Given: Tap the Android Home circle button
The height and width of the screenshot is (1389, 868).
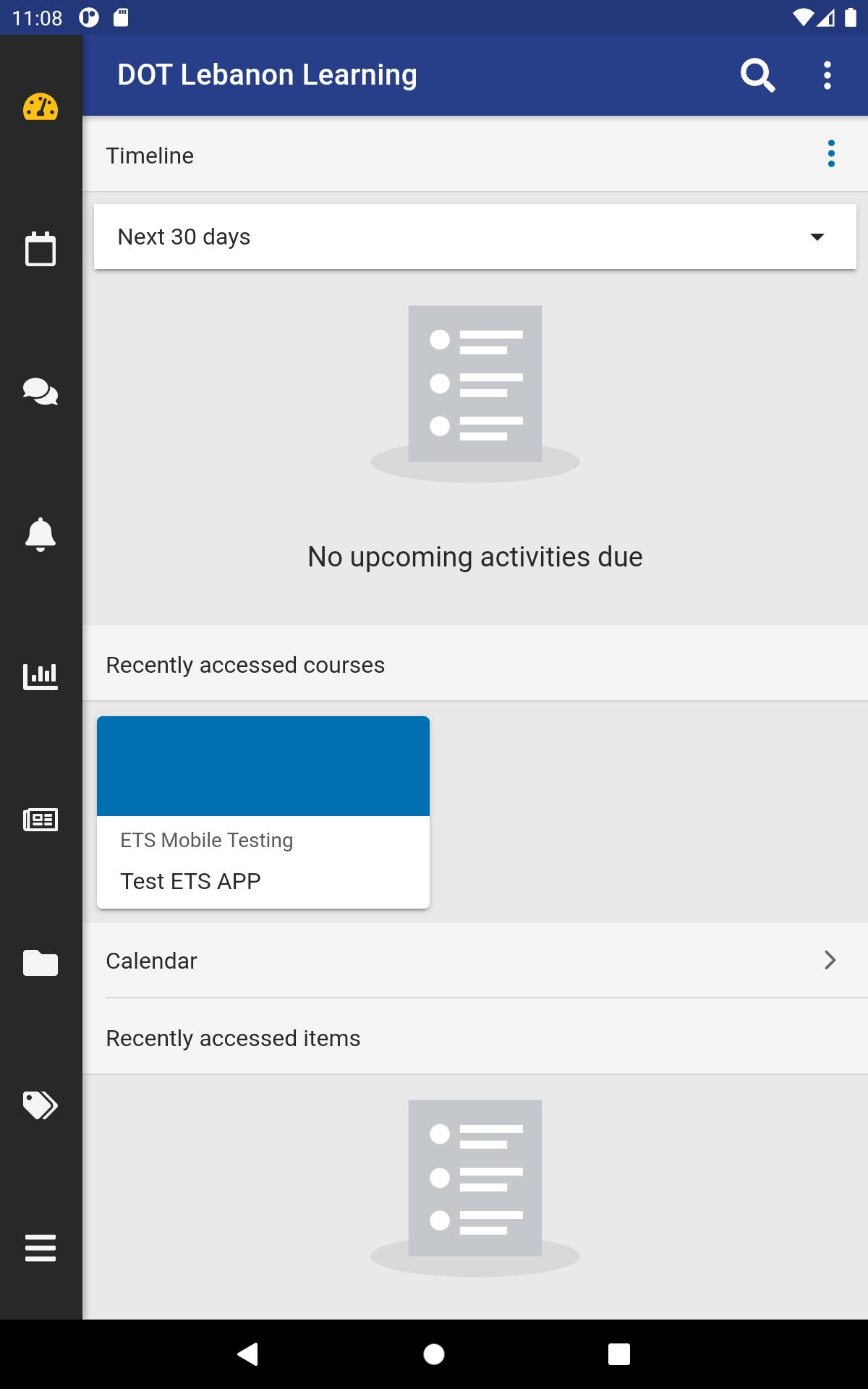Looking at the screenshot, I should 434,1354.
